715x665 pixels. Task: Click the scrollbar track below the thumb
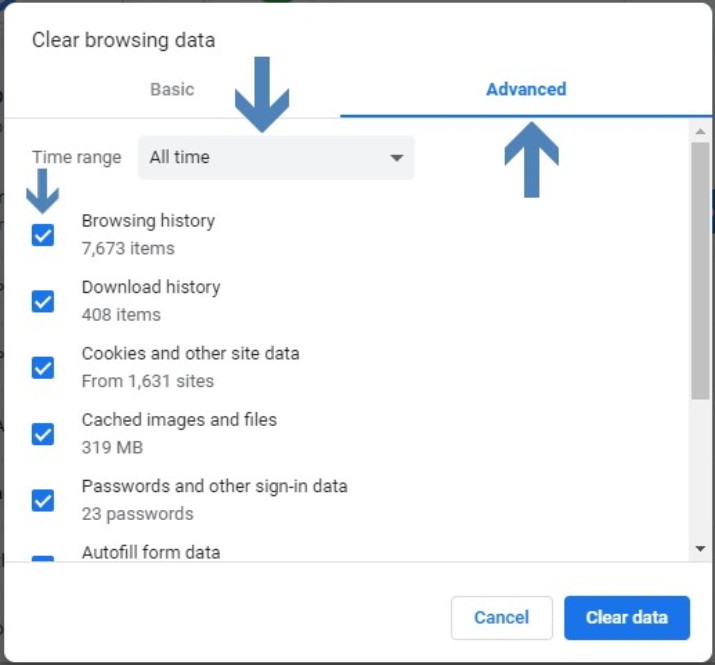(x=700, y=470)
